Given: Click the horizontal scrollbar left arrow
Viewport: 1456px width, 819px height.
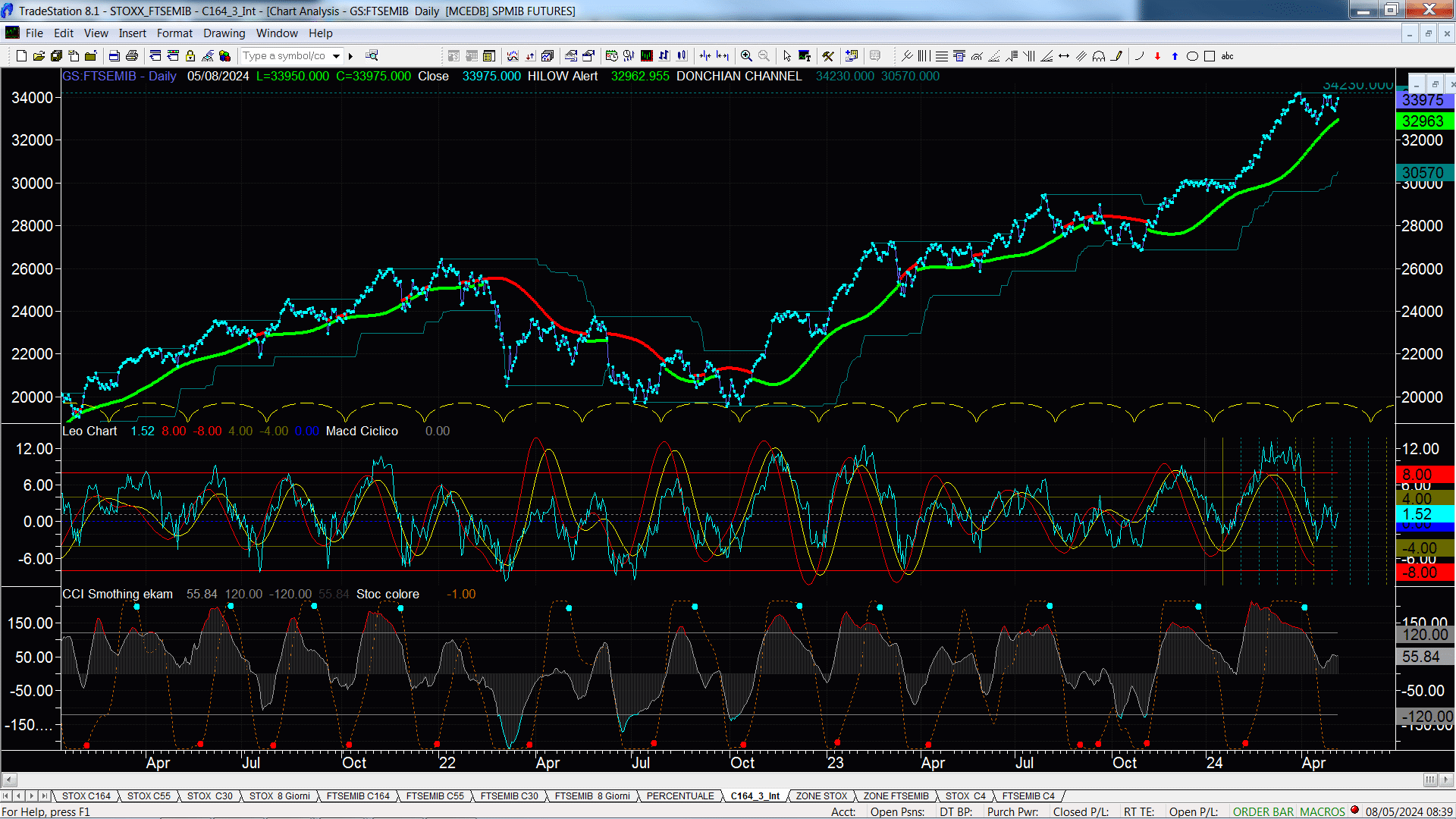Looking at the screenshot, I should pyautogui.click(x=9, y=780).
